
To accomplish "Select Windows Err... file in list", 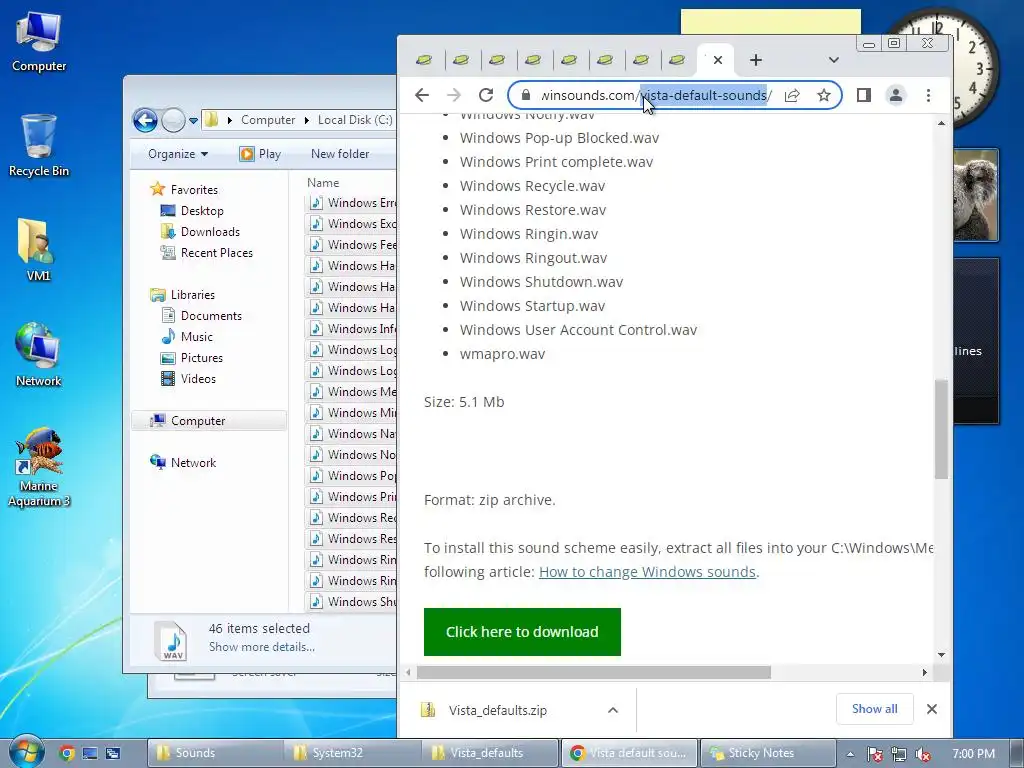I will (351, 202).
